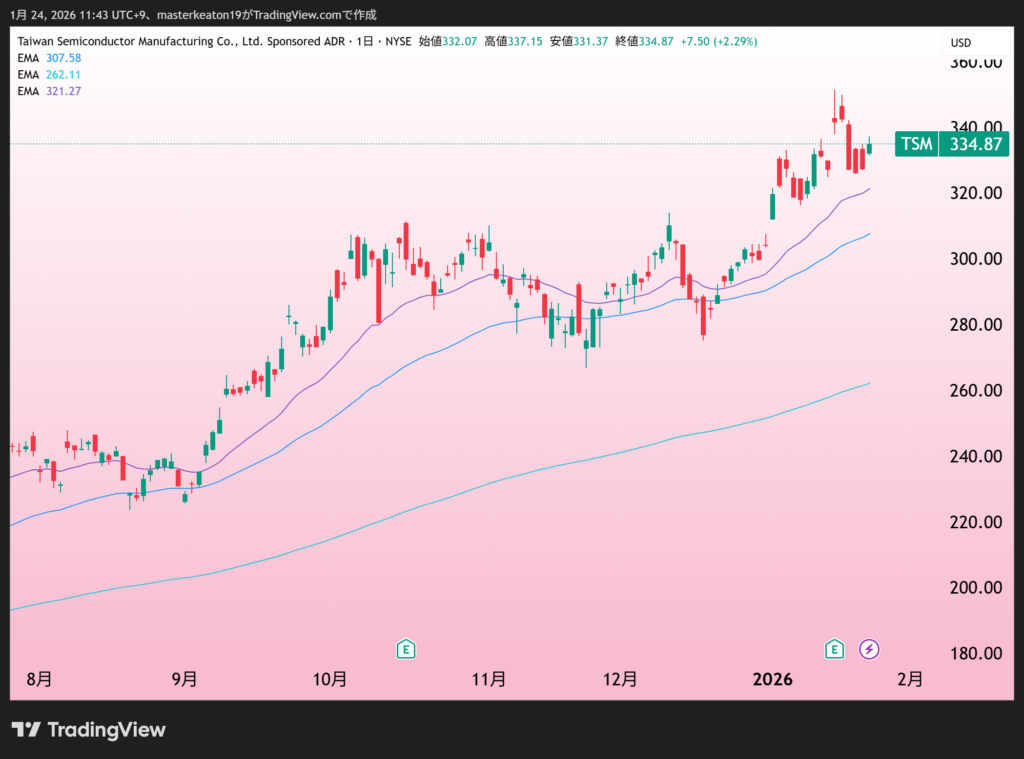Click the January 2026 earnings E marker

(834, 649)
